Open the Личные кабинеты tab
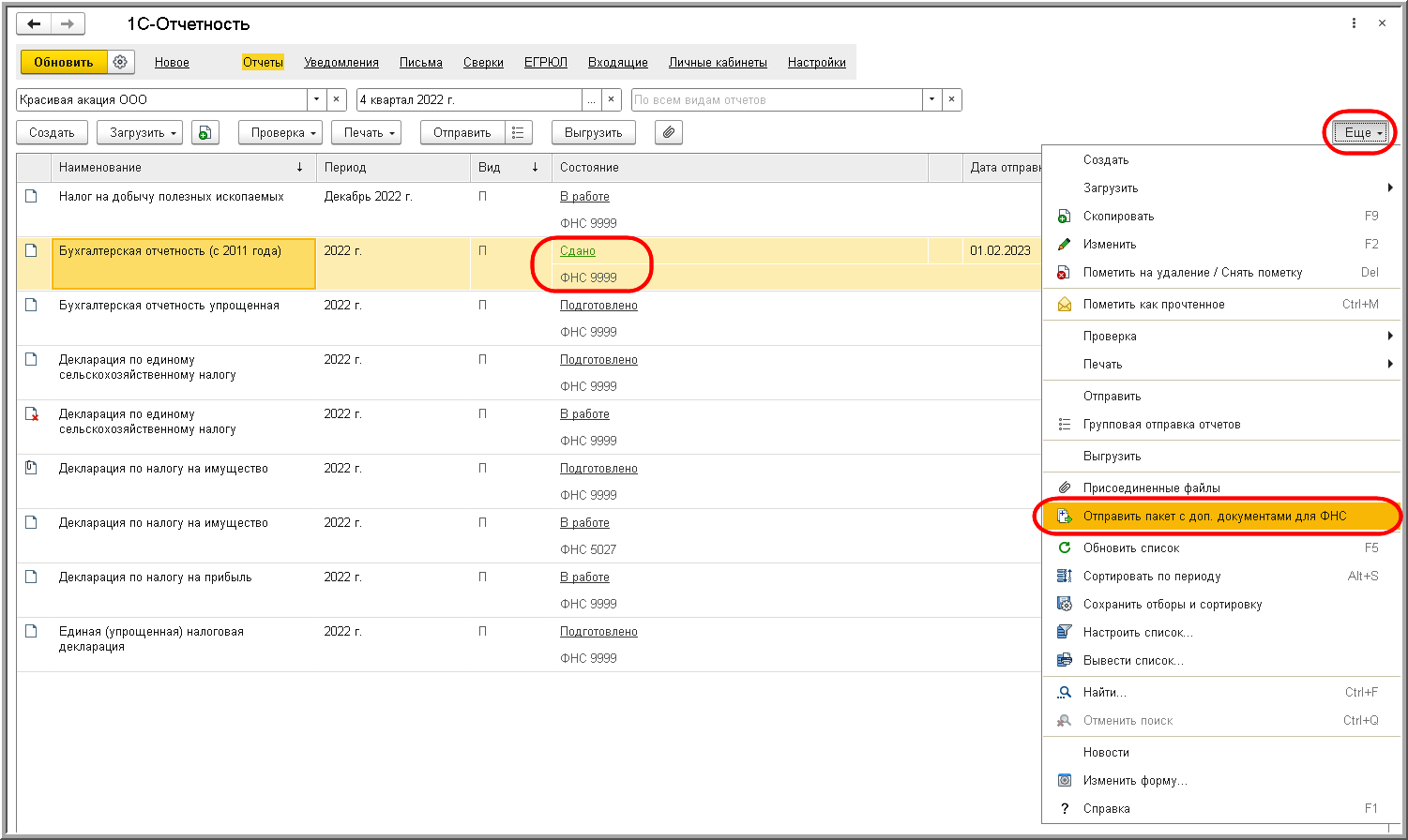This screenshot has height=840, width=1408. [x=718, y=63]
